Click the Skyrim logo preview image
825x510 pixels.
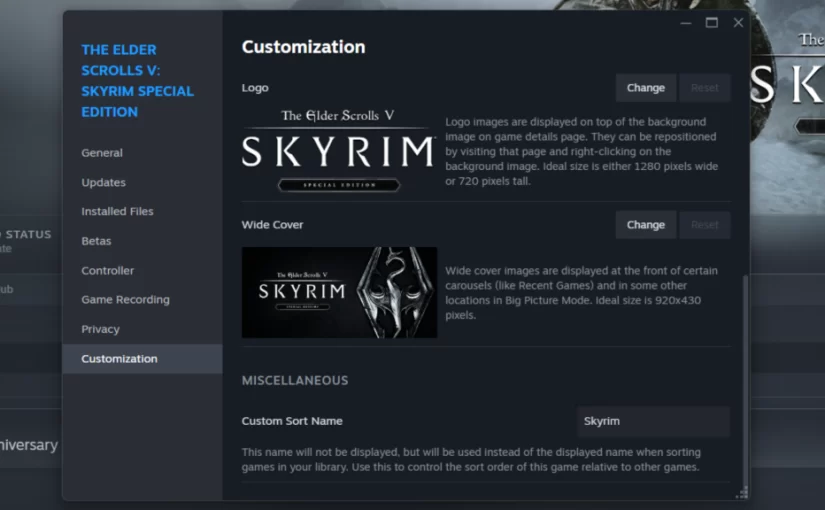tap(339, 150)
